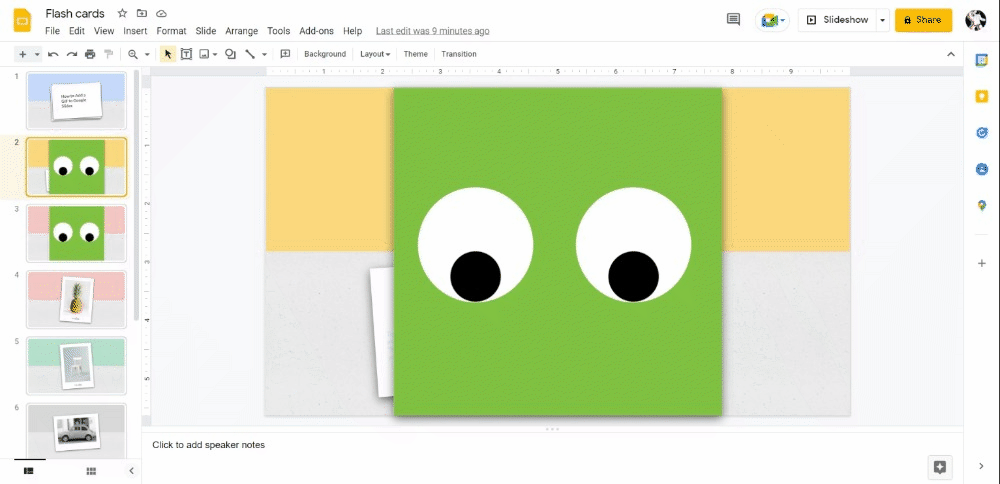Star the Flash cards presentation
Image resolution: width=1000 pixels, height=484 pixels.
pyautogui.click(x=122, y=13)
